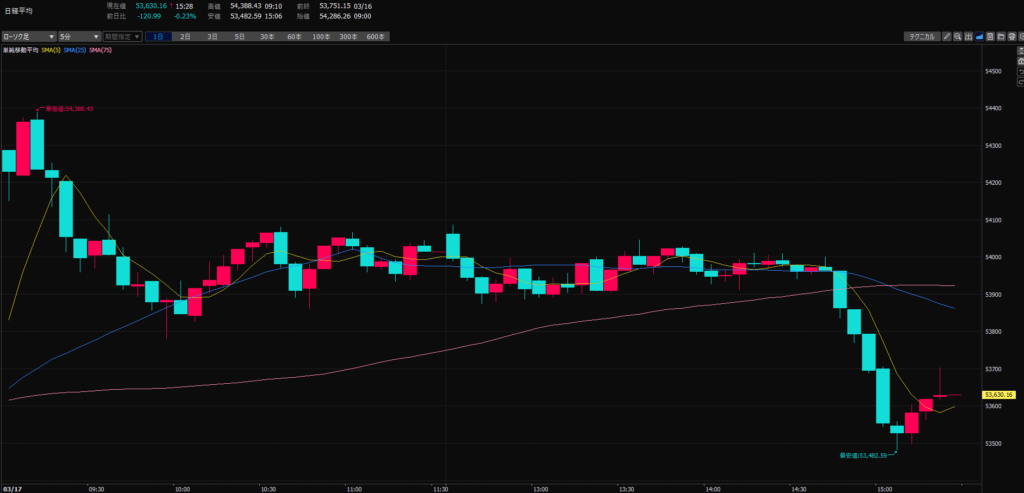Open the ローソク足 chart type dropdown
The height and width of the screenshot is (493, 1024).
26,36
